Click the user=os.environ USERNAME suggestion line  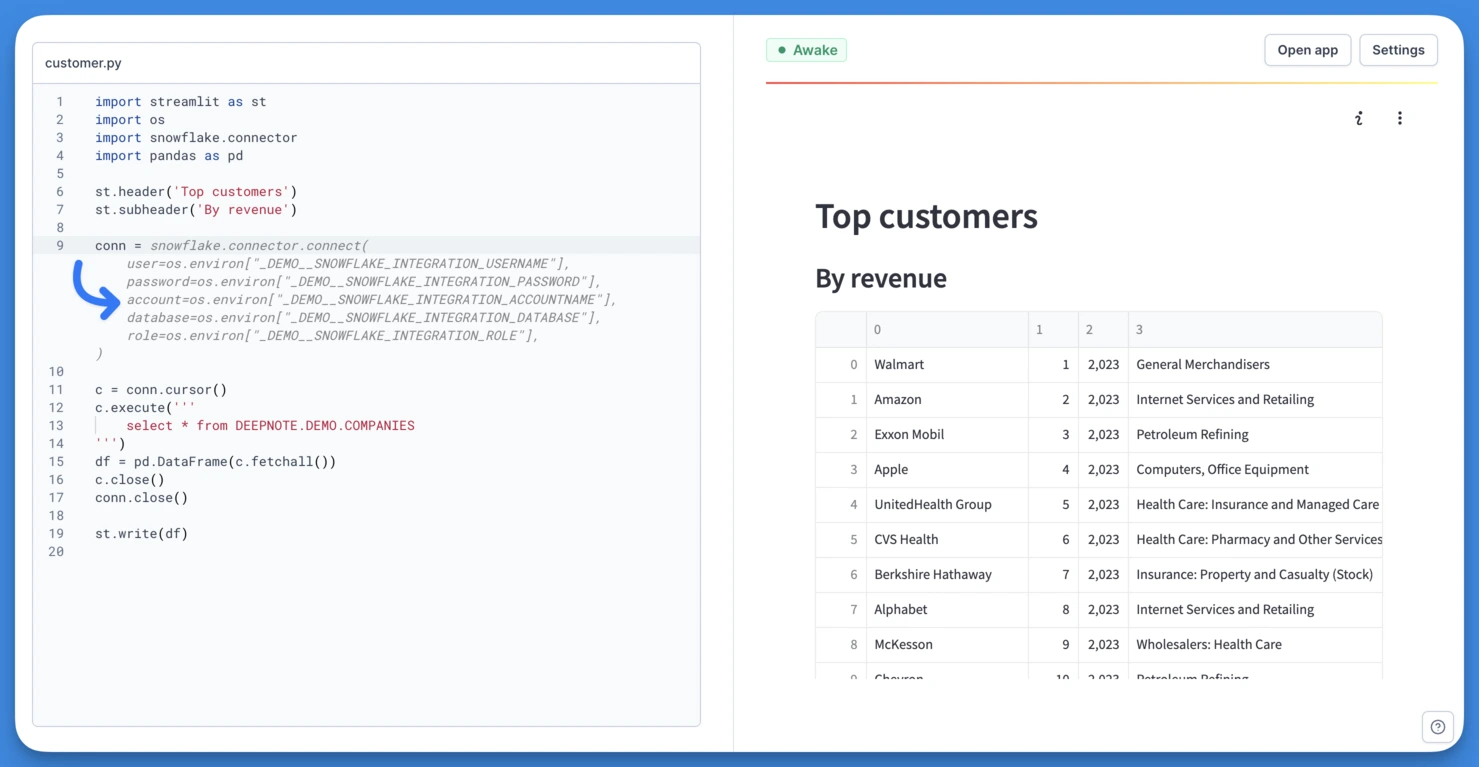[348, 263]
